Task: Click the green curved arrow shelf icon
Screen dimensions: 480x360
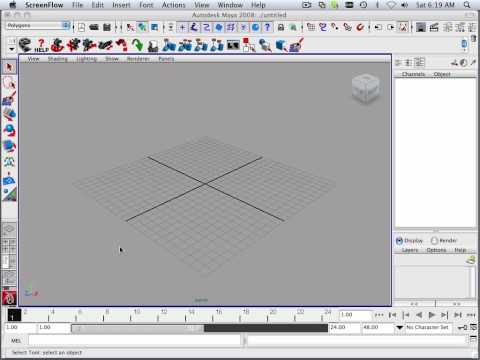Action: (137, 45)
